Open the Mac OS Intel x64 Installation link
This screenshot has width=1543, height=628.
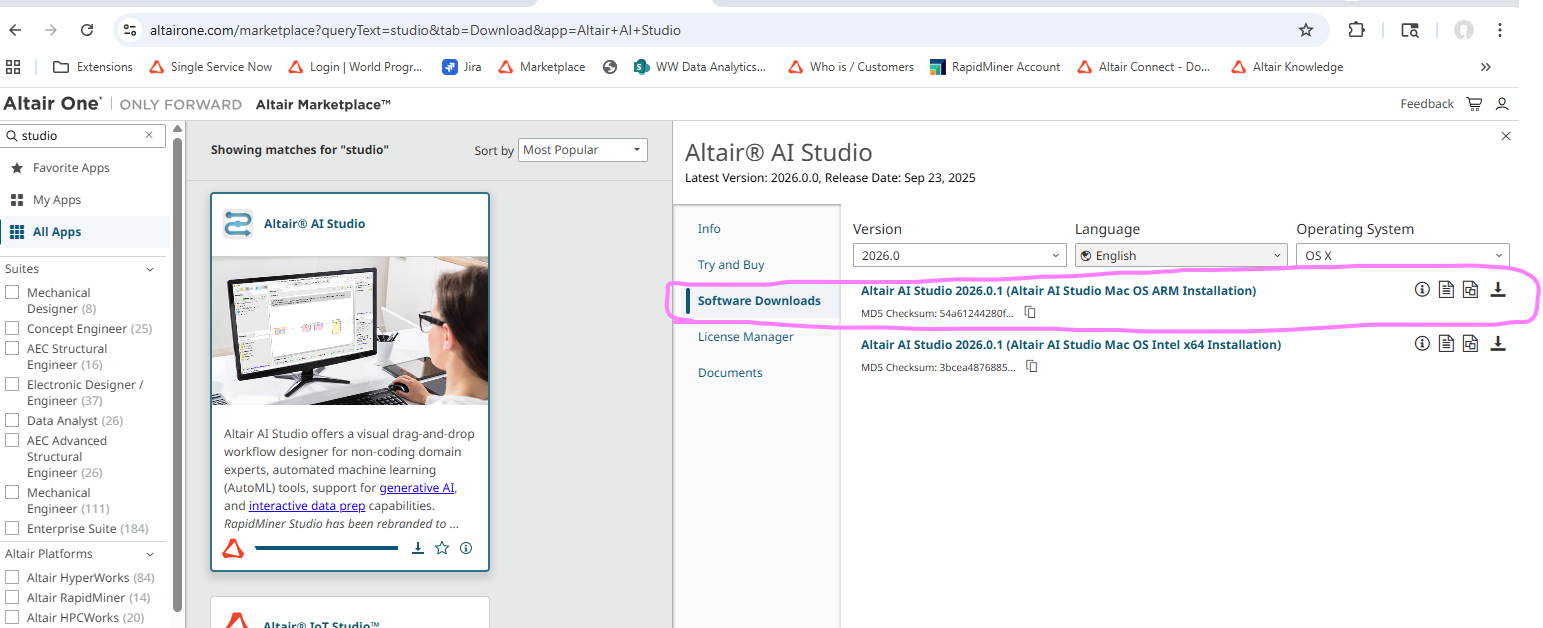[x=1071, y=345]
